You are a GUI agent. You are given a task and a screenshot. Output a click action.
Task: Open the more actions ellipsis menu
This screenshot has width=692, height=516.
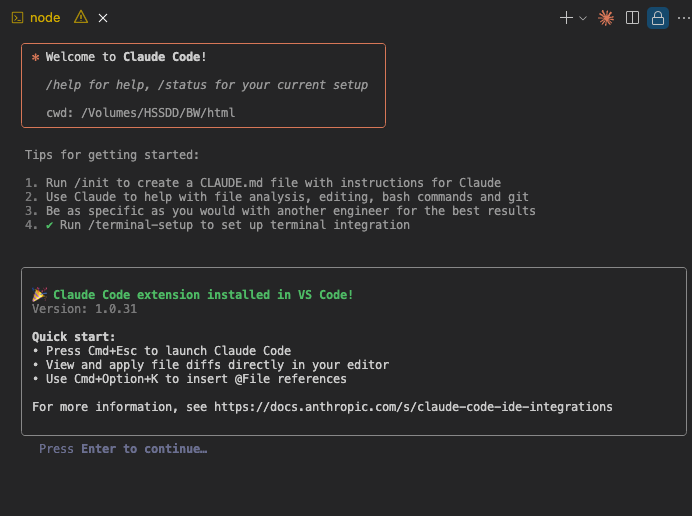[x=684, y=18]
